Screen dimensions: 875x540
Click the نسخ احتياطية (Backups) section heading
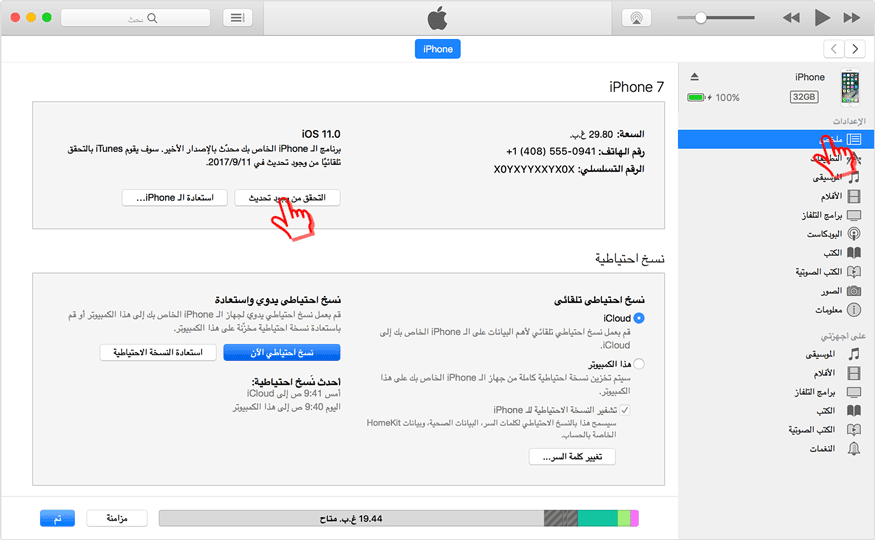point(629,258)
